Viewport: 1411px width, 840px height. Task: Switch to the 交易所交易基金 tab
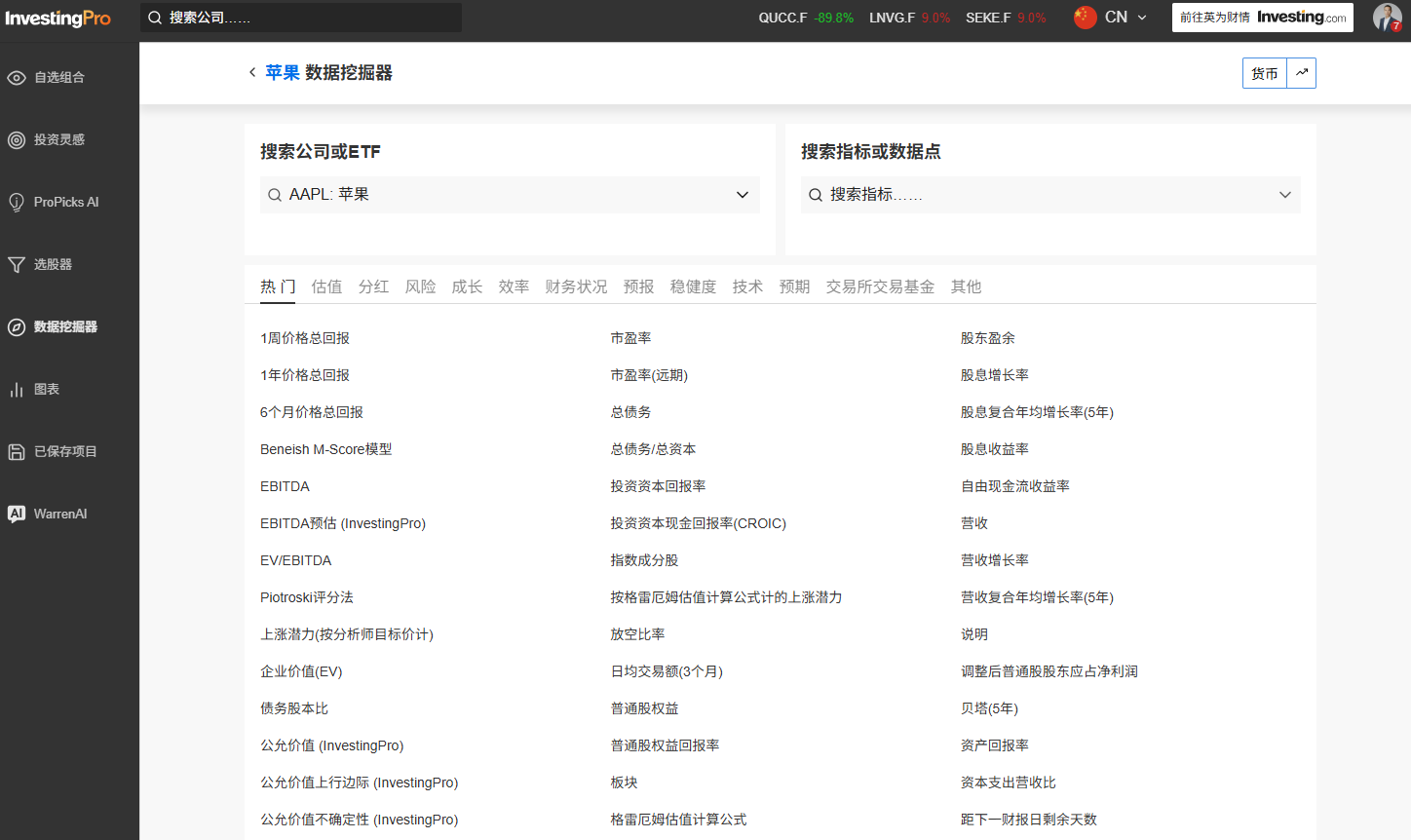880,286
